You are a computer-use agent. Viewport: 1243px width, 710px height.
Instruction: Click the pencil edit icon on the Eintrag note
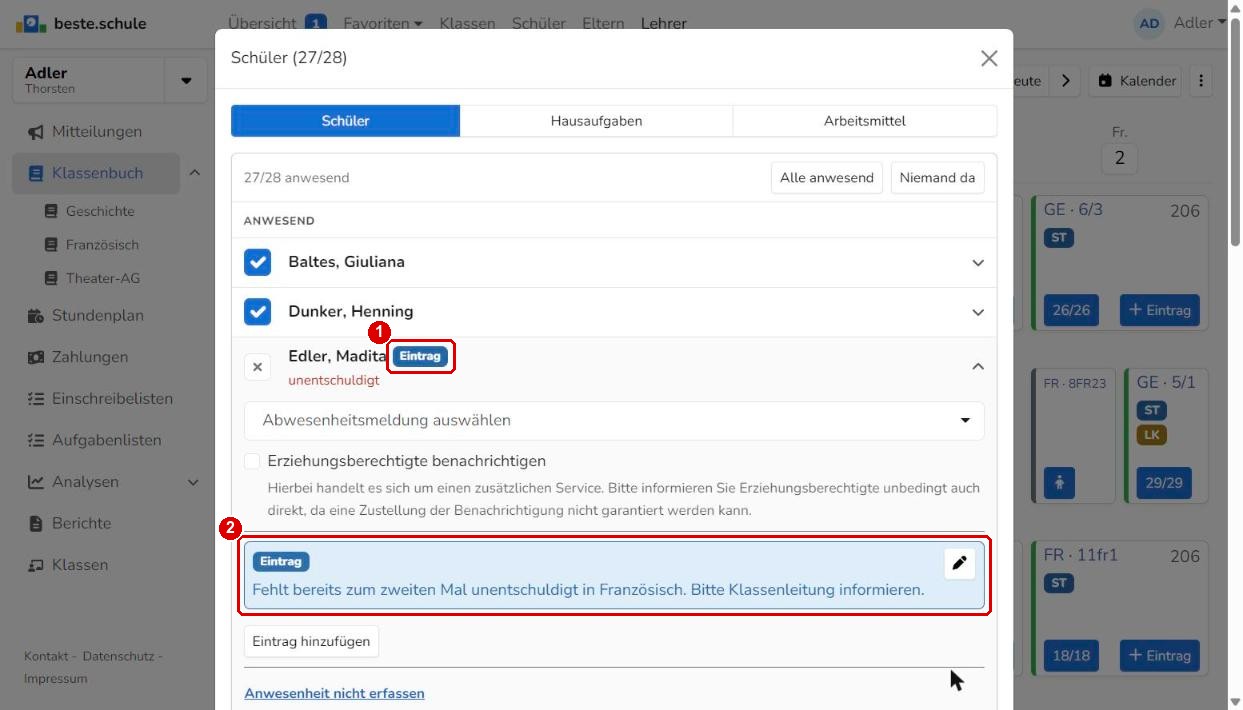coord(959,564)
